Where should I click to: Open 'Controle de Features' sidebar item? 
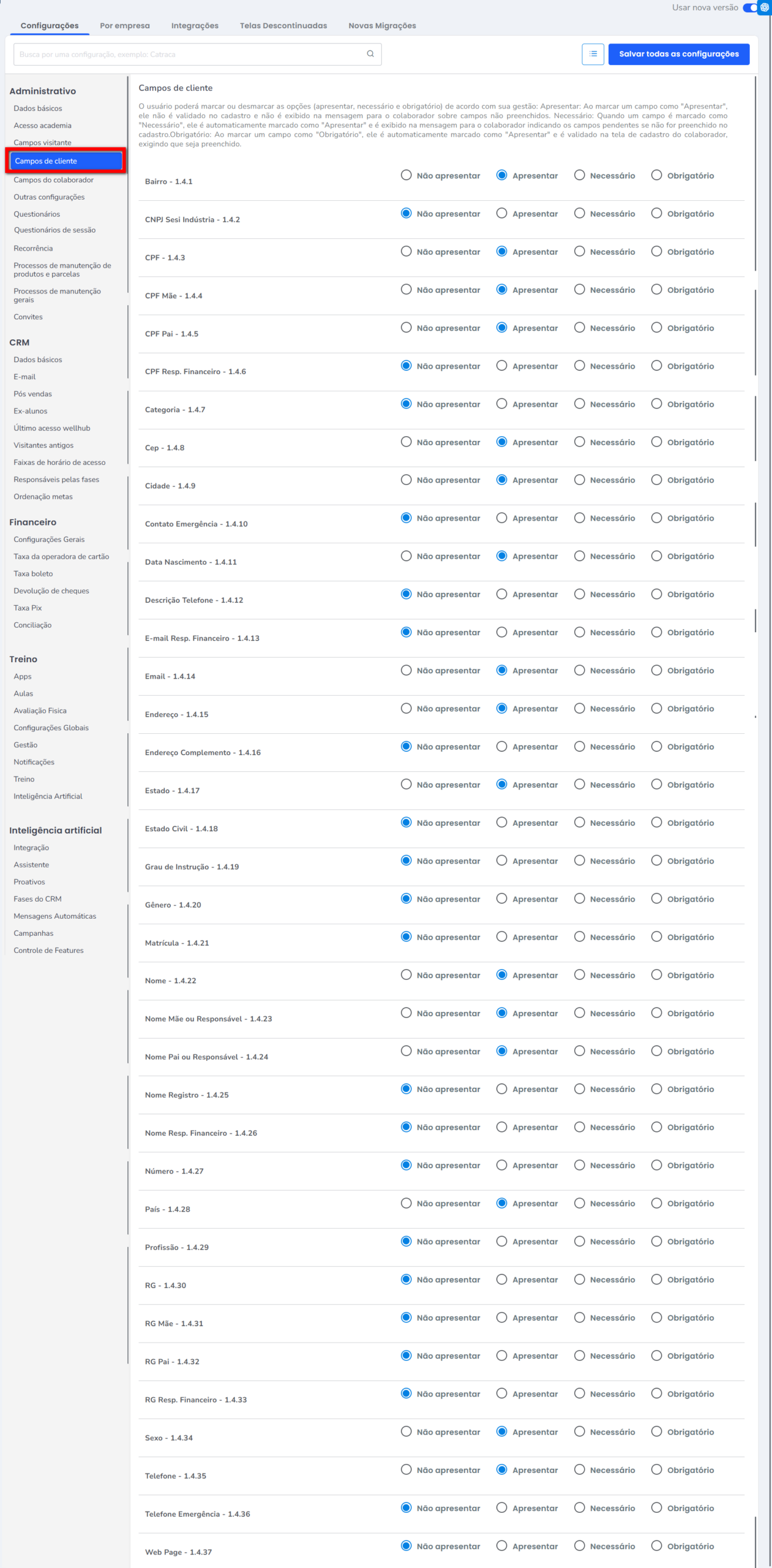click(x=48, y=951)
